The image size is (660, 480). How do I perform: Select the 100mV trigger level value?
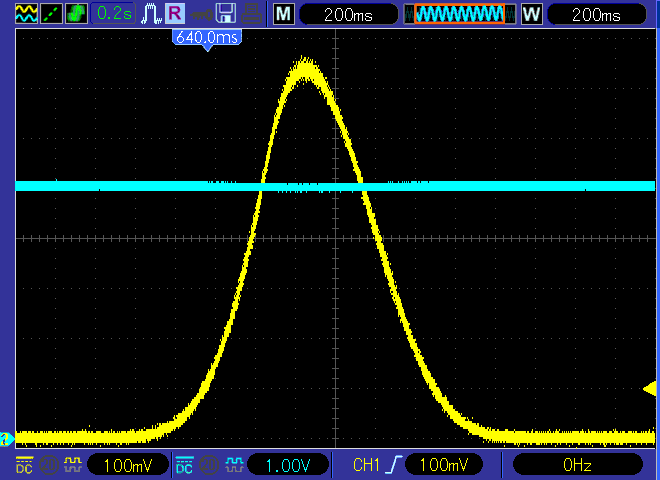(444, 465)
